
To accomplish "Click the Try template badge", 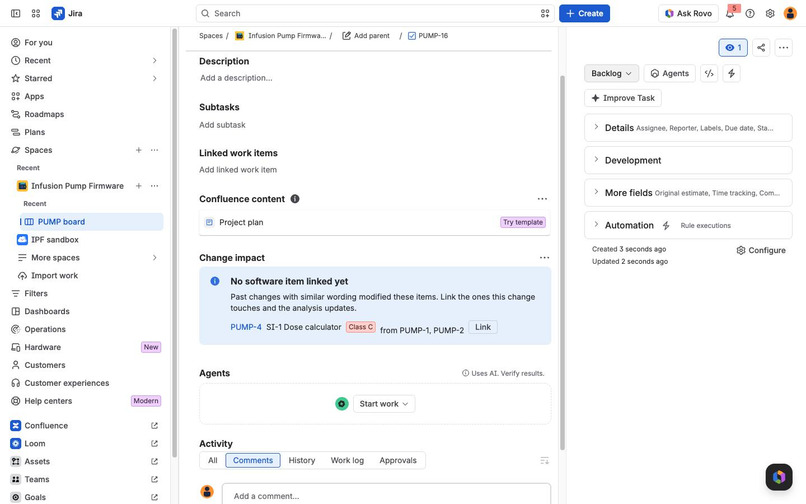I will pyautogui.click(x=523, y=222).
